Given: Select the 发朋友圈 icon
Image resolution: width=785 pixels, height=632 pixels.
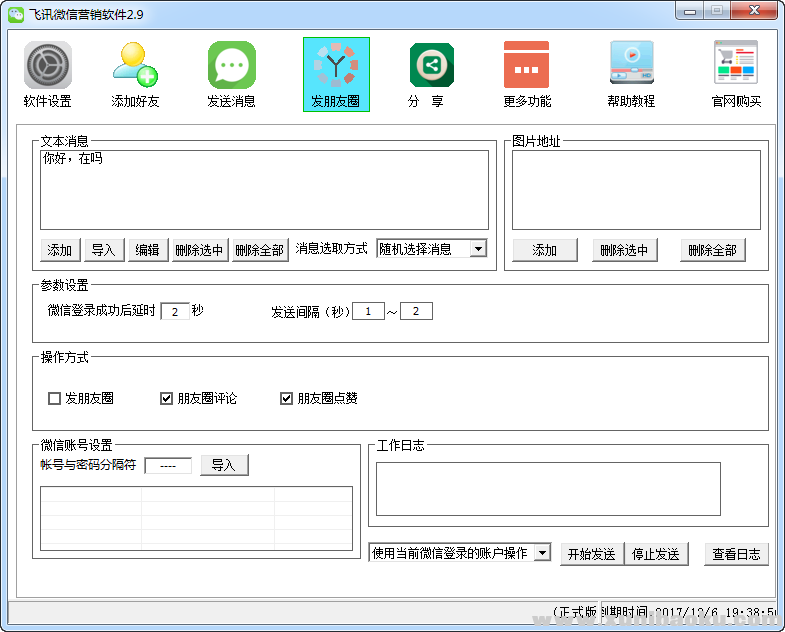Looking at the screenshot, I should coord(336,66).
